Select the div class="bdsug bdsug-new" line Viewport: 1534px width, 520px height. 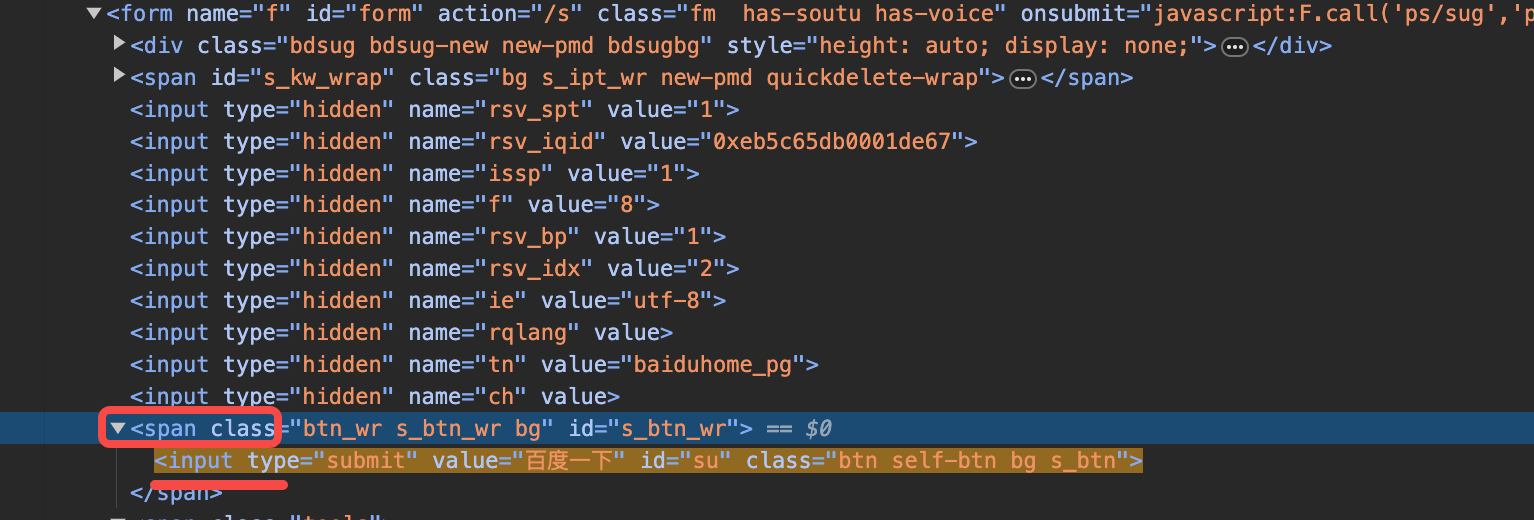(x=731, y=46)
